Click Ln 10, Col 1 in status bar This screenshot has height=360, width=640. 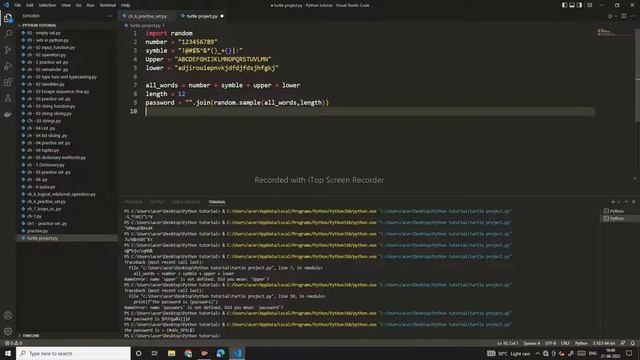pos(507,343)
